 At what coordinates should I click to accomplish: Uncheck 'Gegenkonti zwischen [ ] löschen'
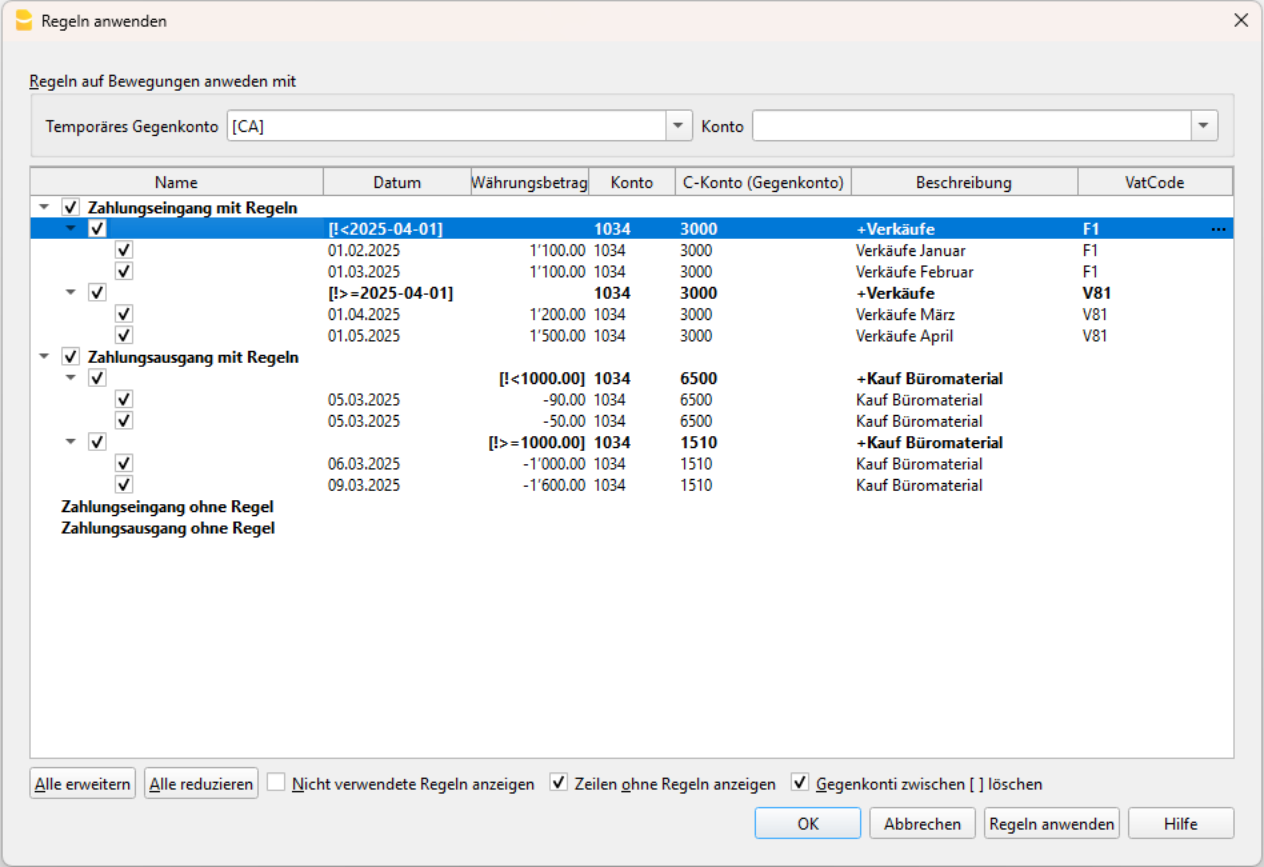tap(800, 783)
